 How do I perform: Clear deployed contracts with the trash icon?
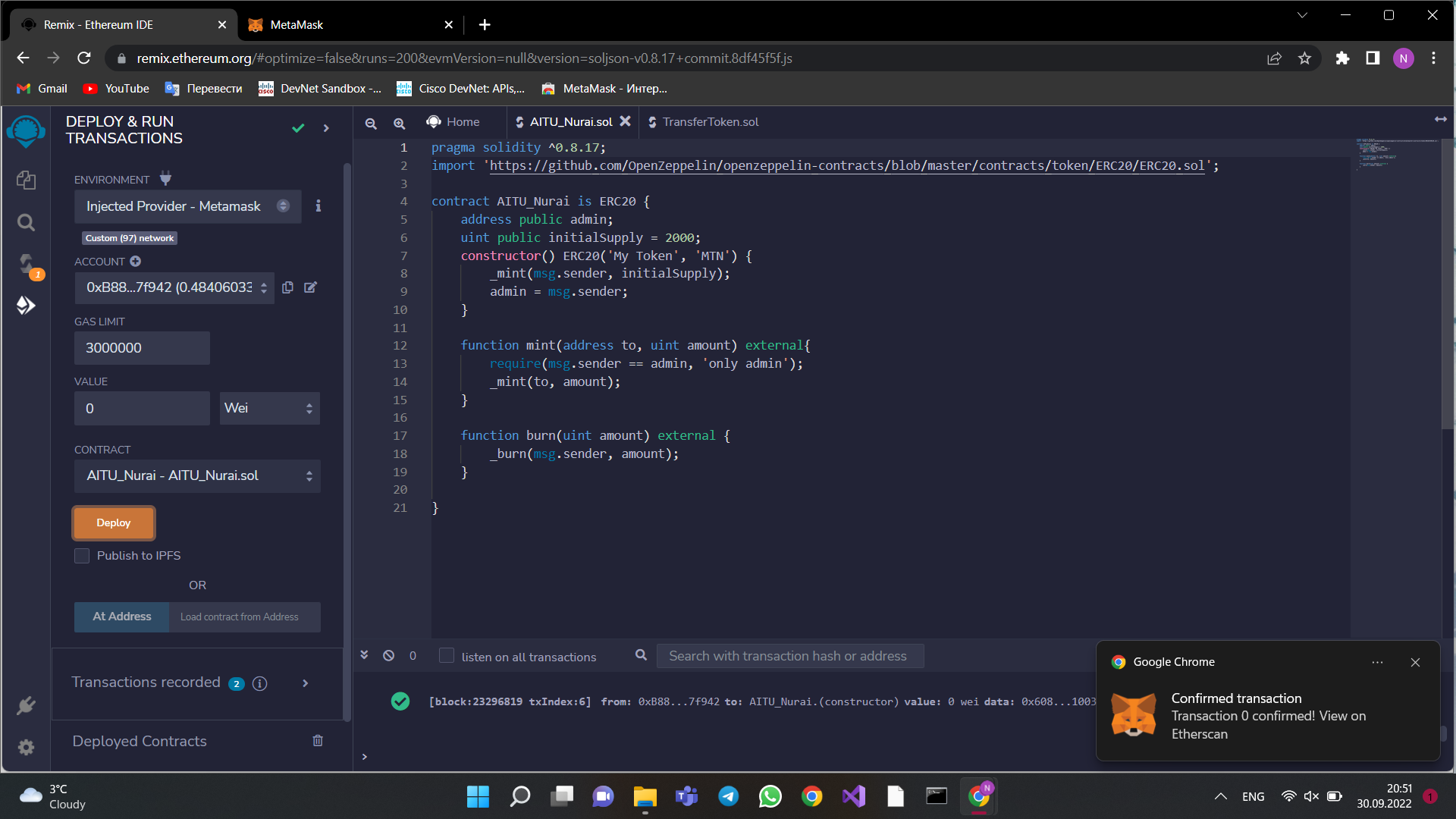[x=318, y=740]
